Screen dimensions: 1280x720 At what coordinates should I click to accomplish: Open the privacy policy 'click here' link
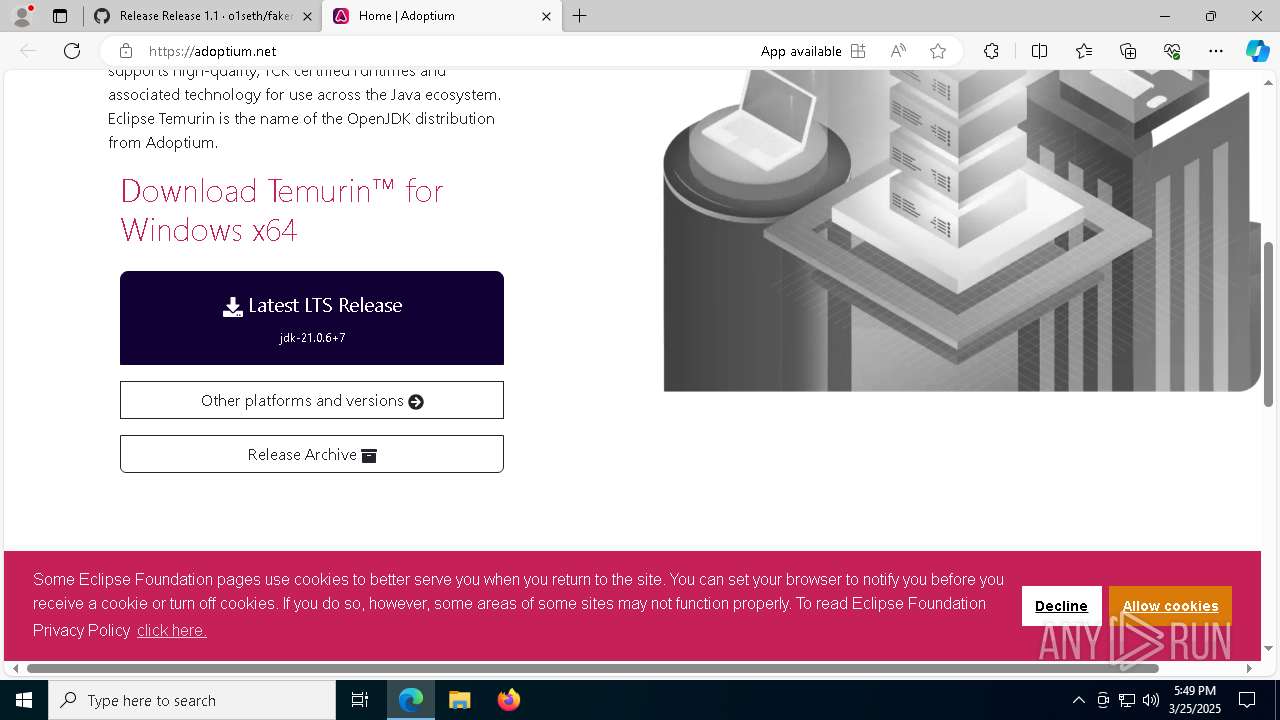(172, 630)
